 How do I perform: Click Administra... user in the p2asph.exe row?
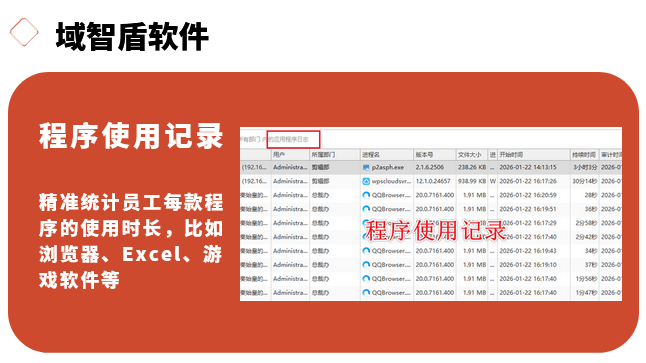tap(290, 167)
